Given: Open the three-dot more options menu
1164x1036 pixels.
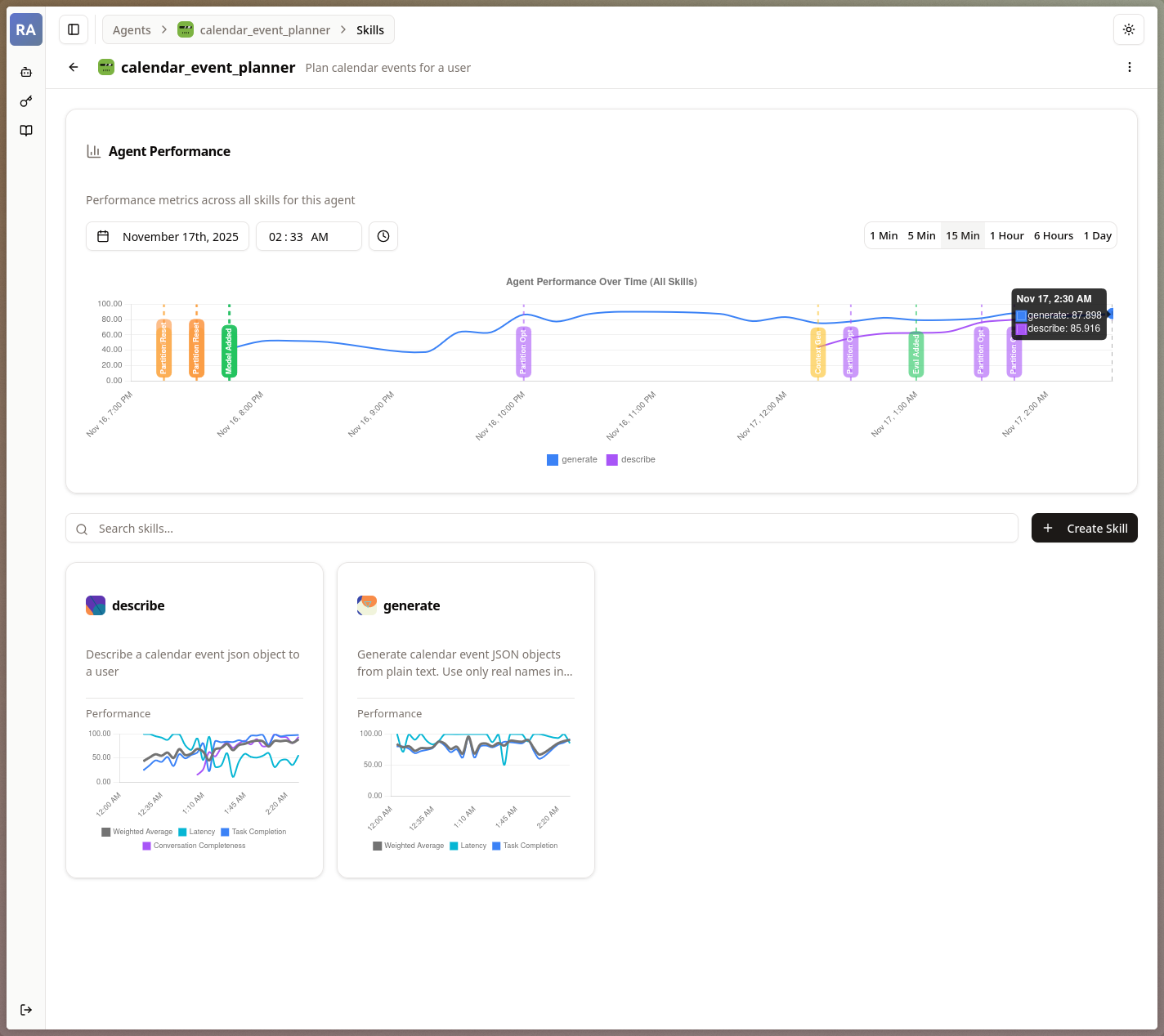Looking at the screenshot, I should tap(1129, 67).
